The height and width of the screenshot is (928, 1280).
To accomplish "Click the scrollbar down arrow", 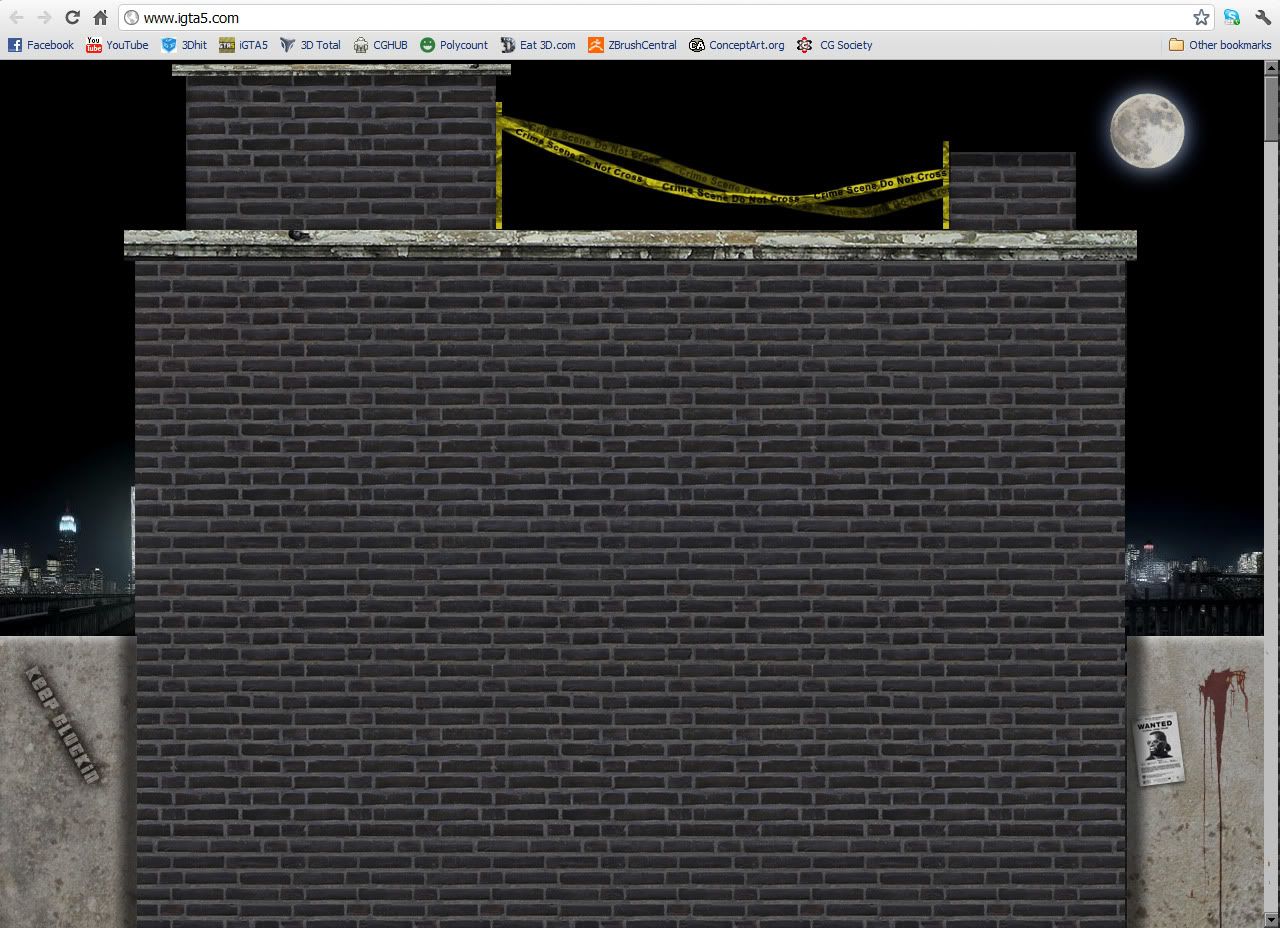I will (x=1272, y=919).
